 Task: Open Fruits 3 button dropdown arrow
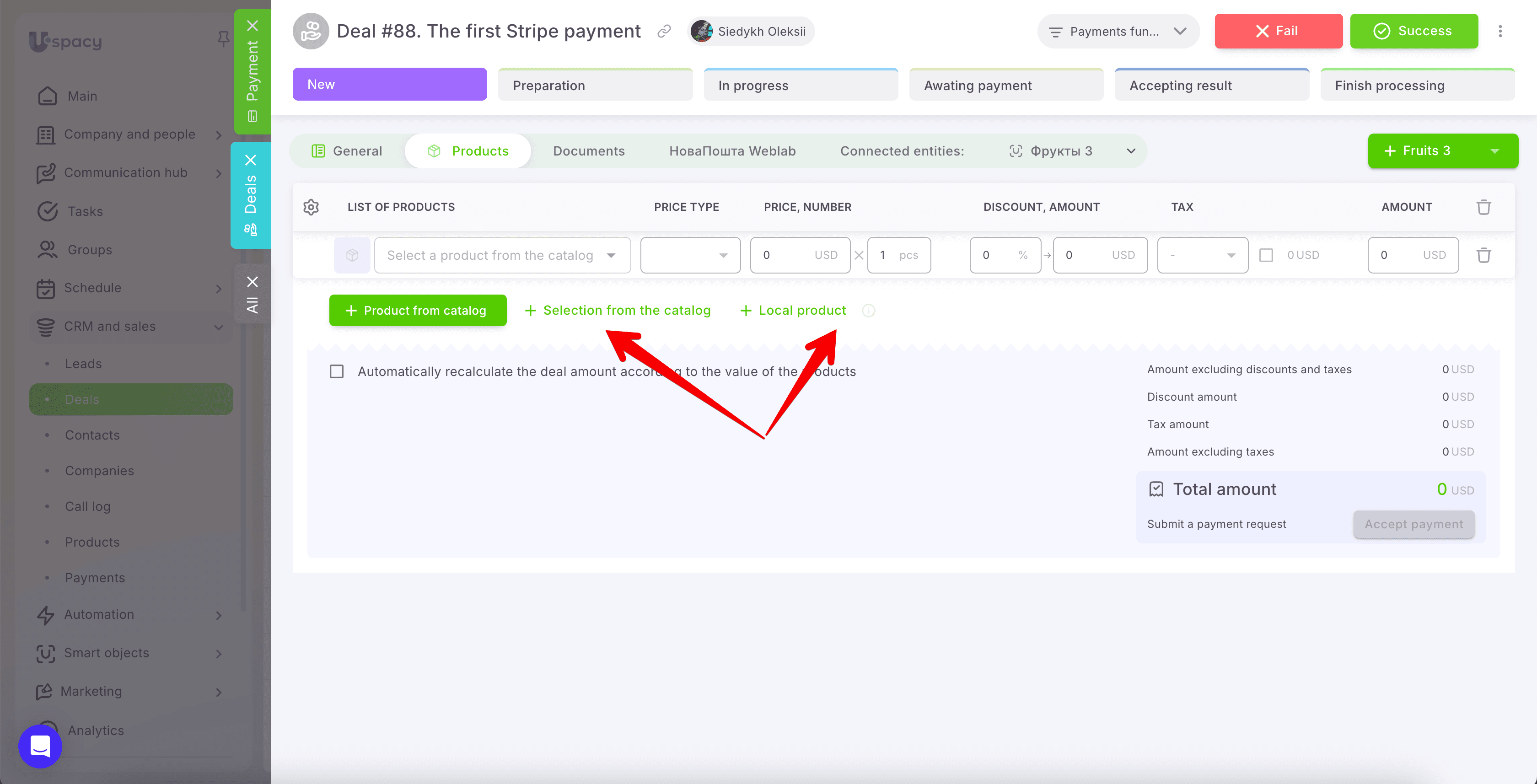tap(1494, 151)
